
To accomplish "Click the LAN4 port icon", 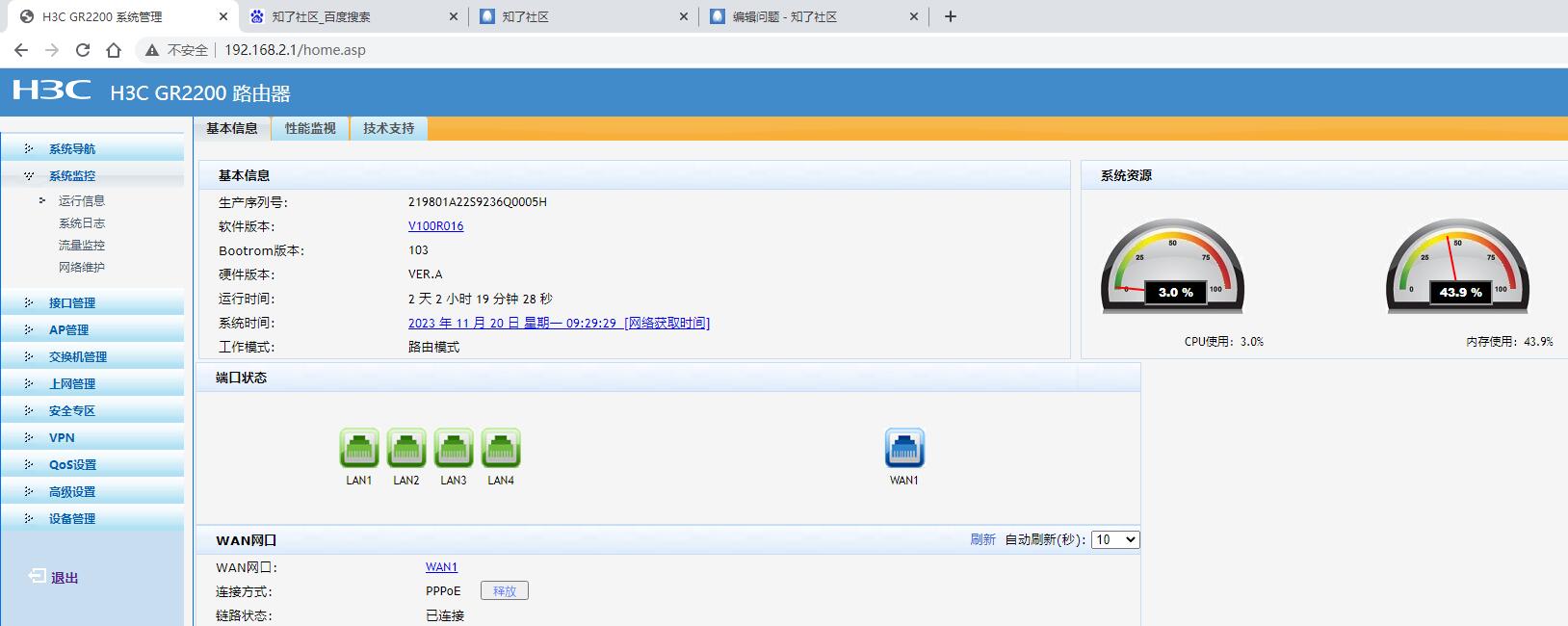I will coord(501,448).
